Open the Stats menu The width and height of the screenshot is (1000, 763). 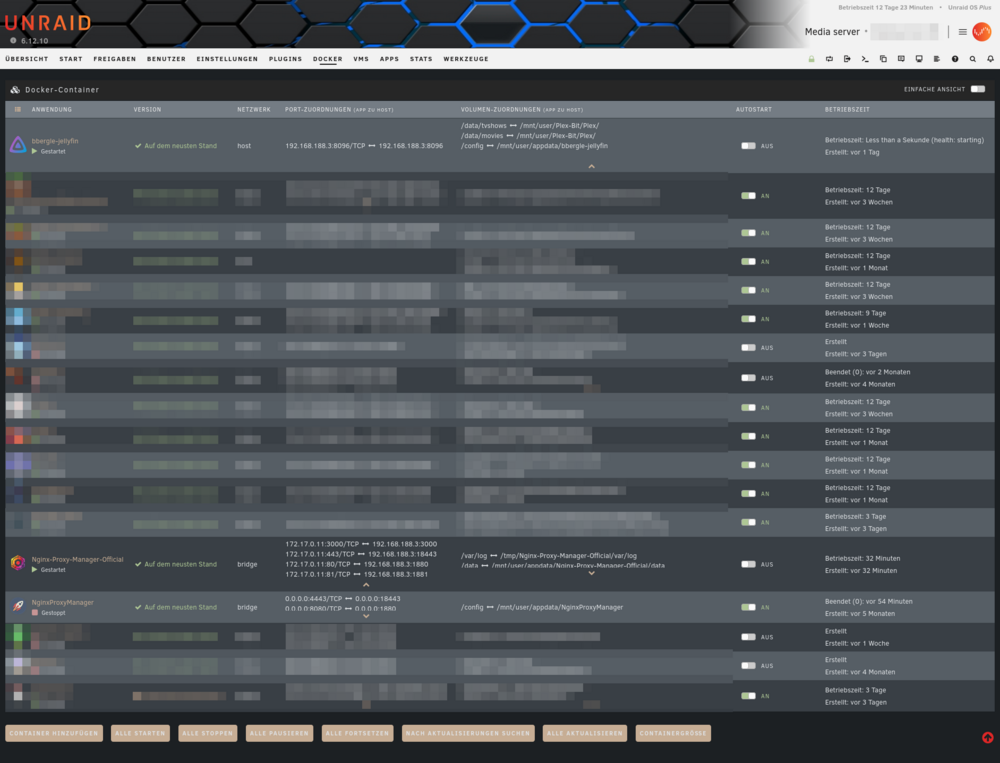[421, 59]
